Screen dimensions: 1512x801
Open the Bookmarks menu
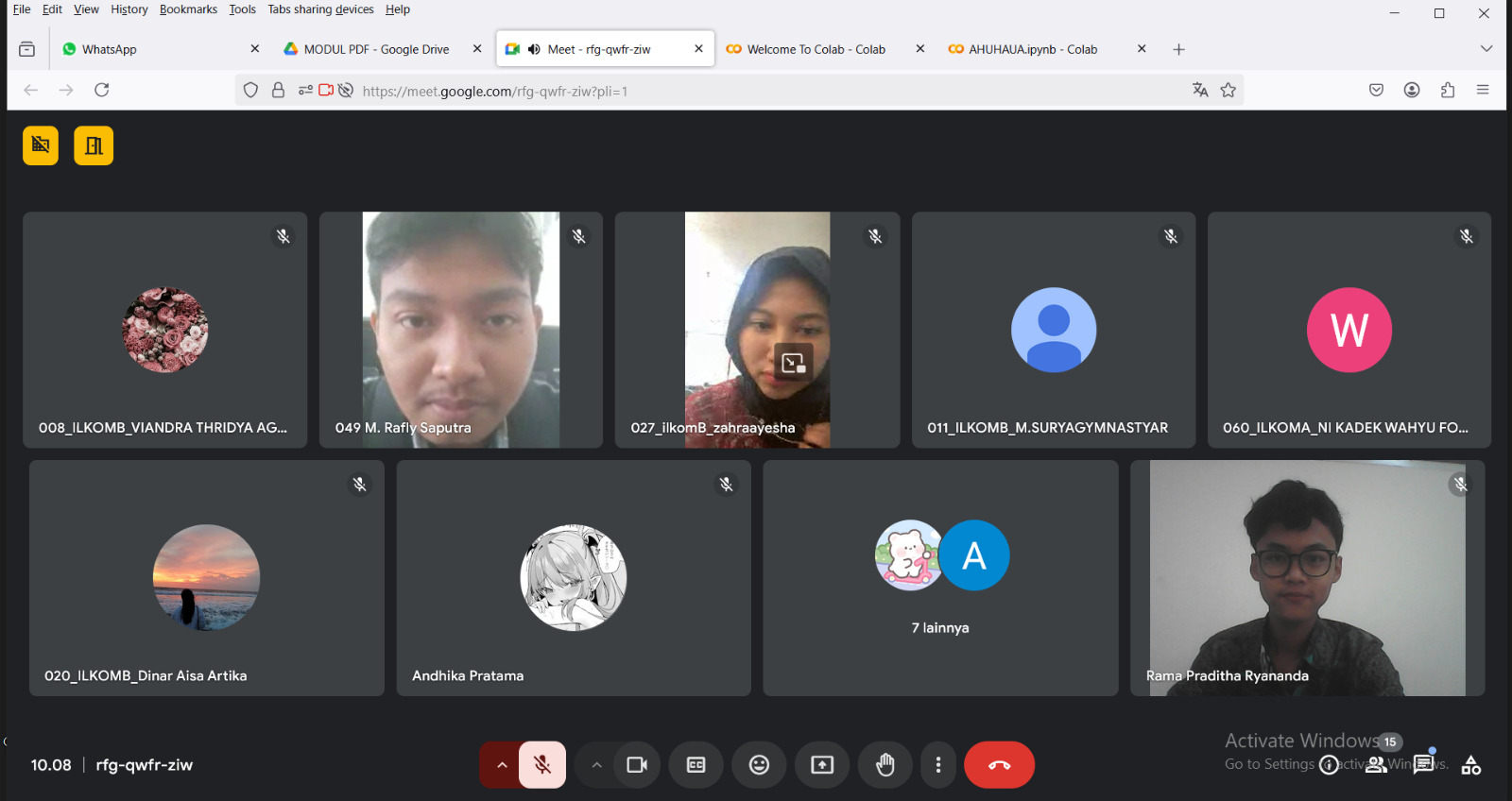point(188,9)
